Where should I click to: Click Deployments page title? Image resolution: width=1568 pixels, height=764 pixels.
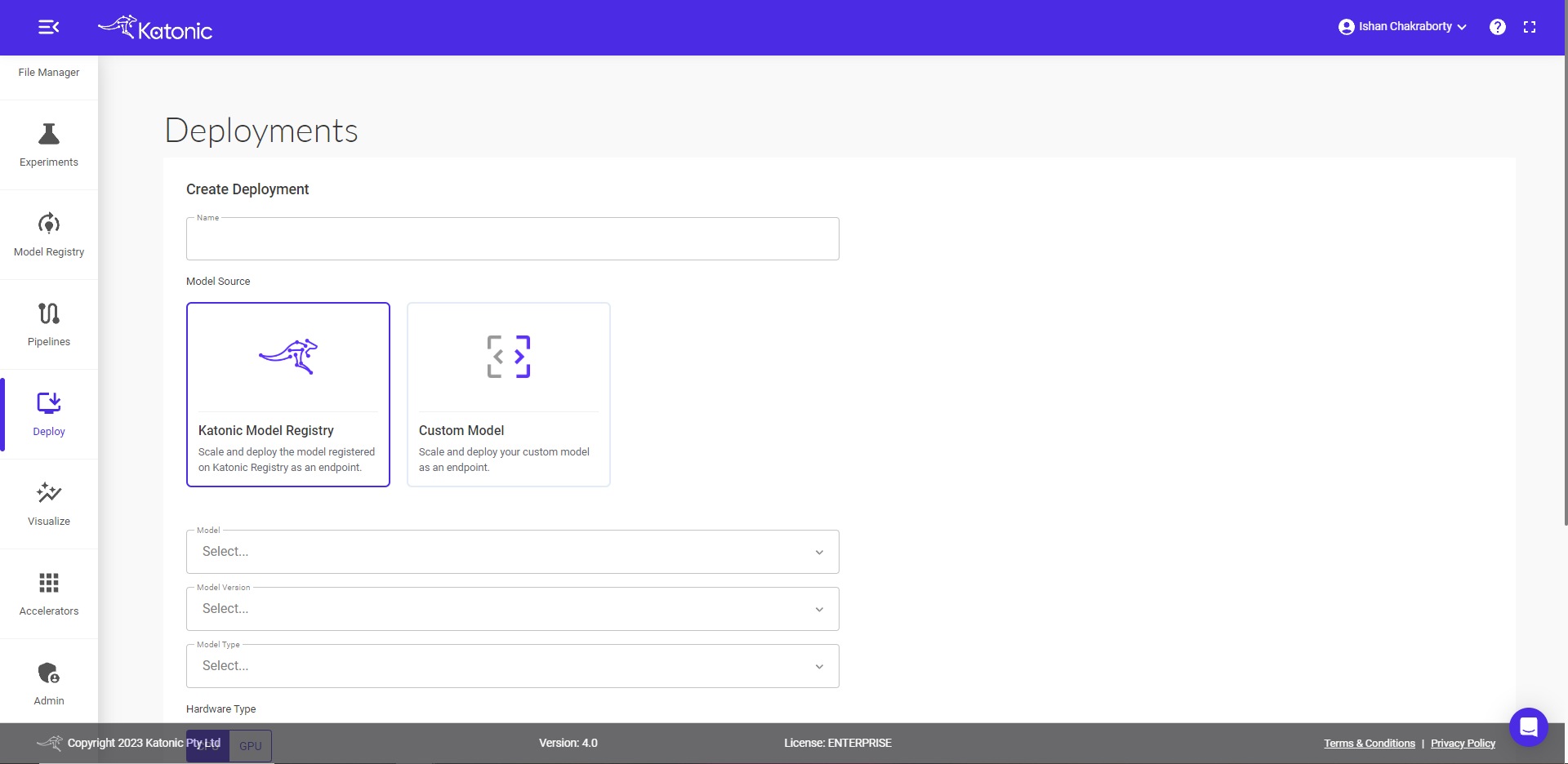pyautogui.click(x=261, y=131)
